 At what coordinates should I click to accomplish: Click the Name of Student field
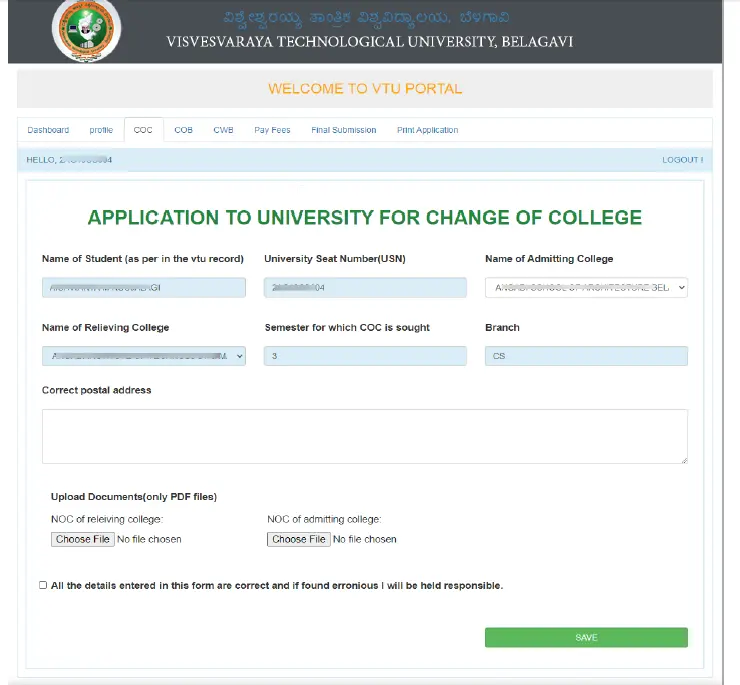coord(144,288)
